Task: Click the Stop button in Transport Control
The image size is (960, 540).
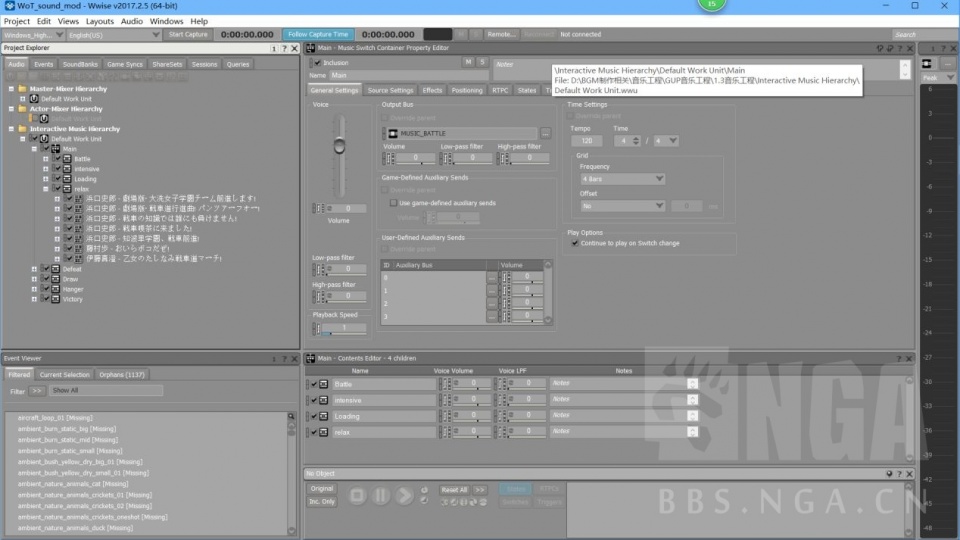Action: coord(357,495)
